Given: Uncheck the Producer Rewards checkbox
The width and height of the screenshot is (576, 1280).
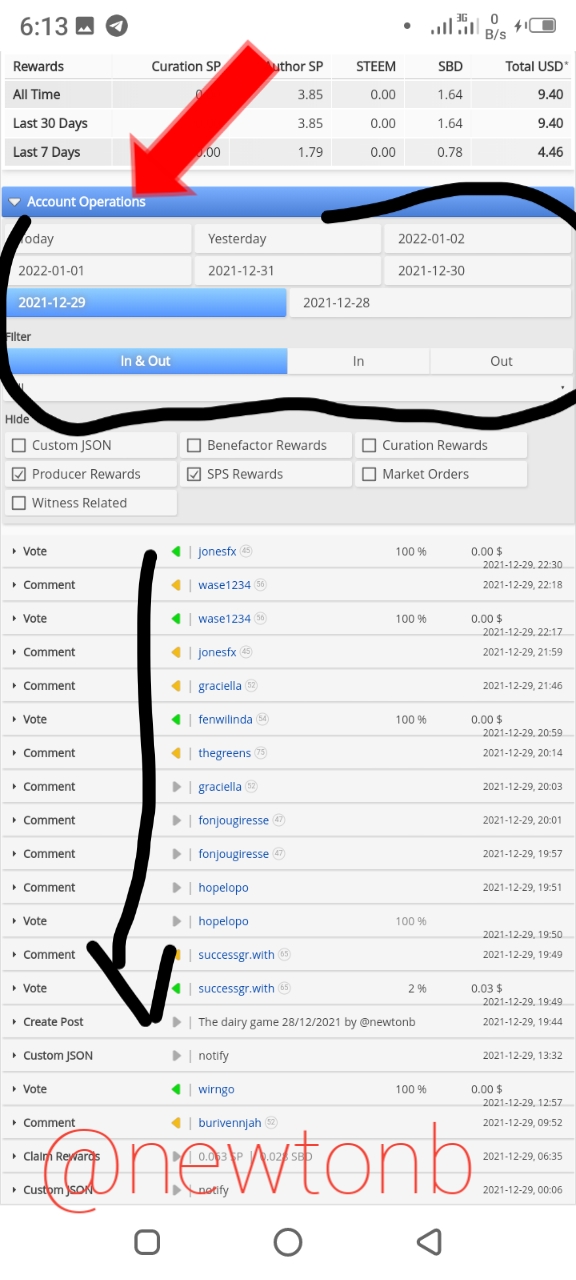Looking at the screenshot, I should coord(18,474).
